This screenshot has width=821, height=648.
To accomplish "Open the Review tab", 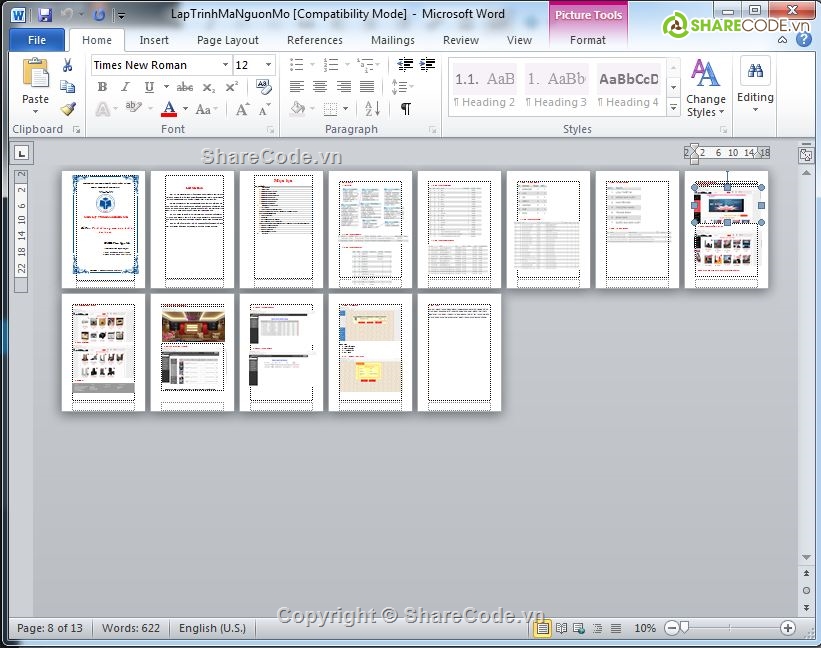I will point(461,40).
